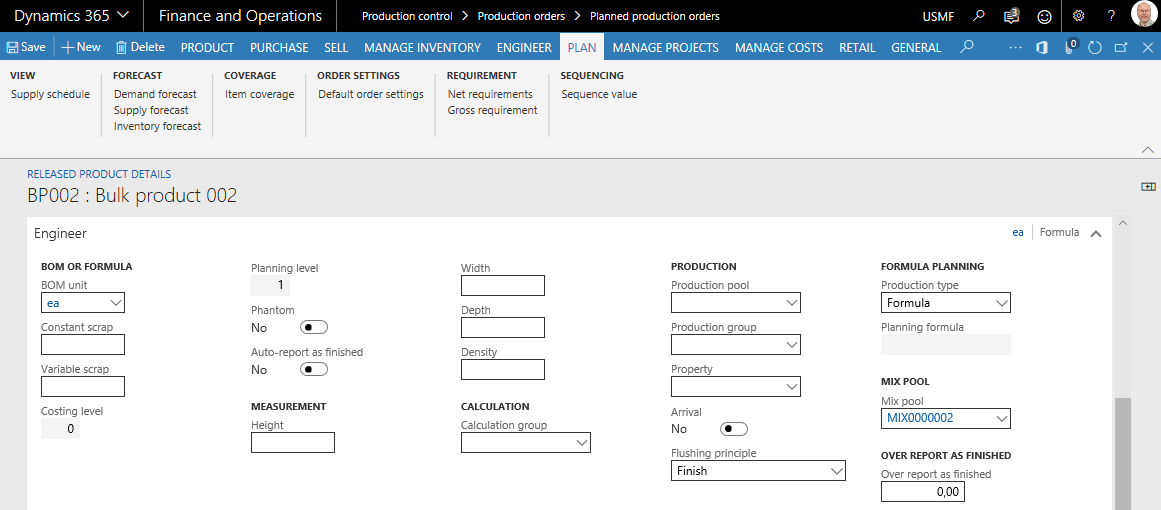Switch to the MANAGE COSTS tab
The height and width of the screenshot is (510, 1161).
[779, 47]
